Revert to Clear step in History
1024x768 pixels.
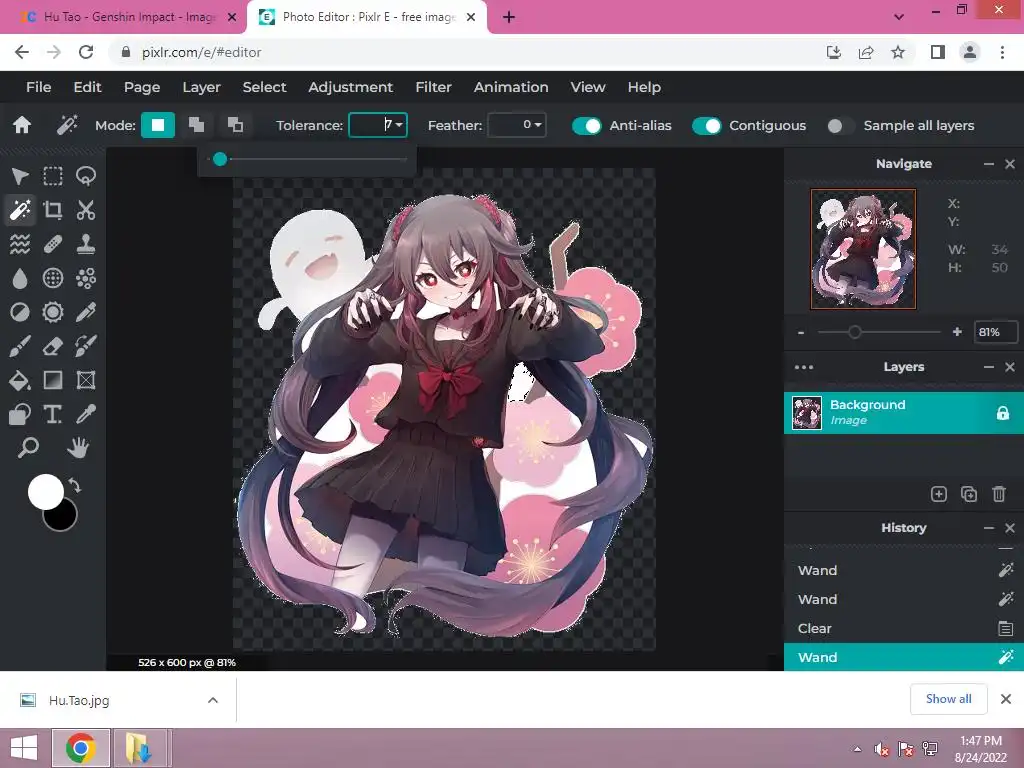tap(904, 628)
